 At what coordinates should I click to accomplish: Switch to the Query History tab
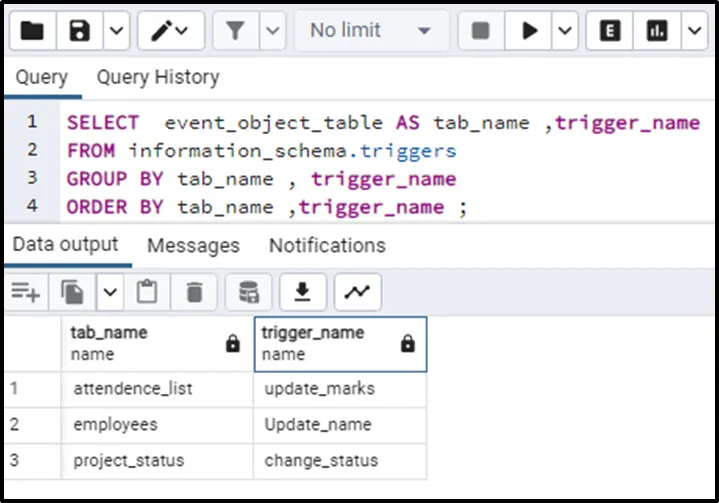tap(157, 77)
